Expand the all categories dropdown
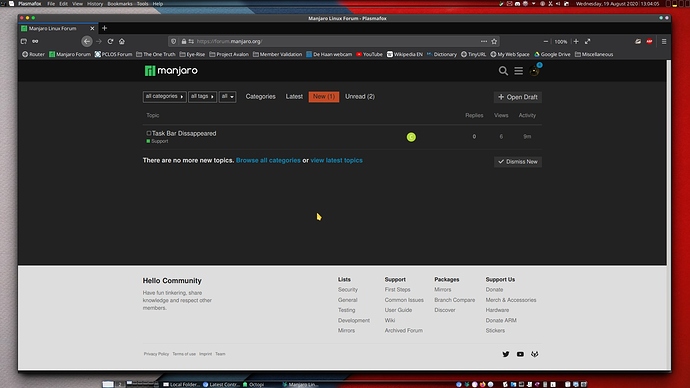This screenshot has width=690, height=388. click(165, 96)
